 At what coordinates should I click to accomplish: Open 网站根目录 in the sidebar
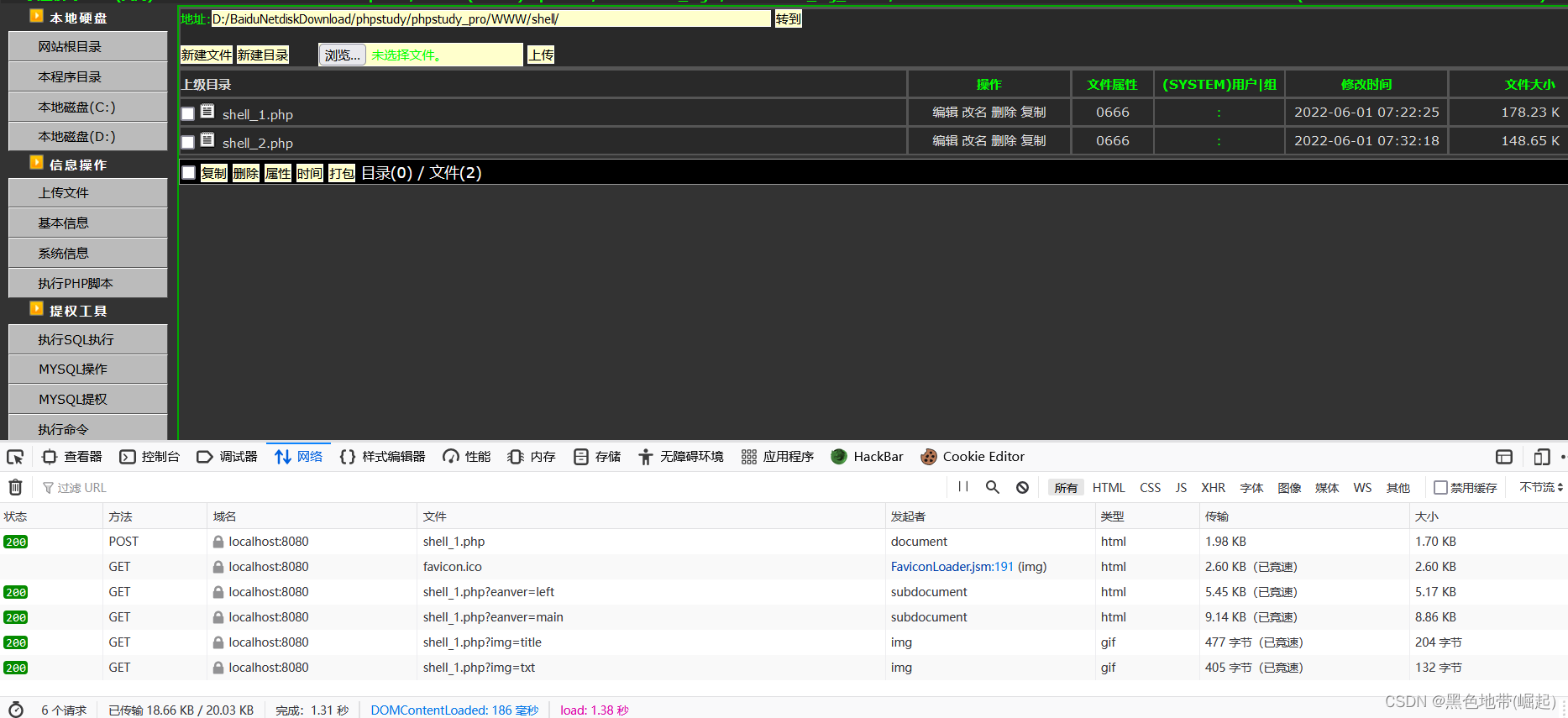click(88, 46)
